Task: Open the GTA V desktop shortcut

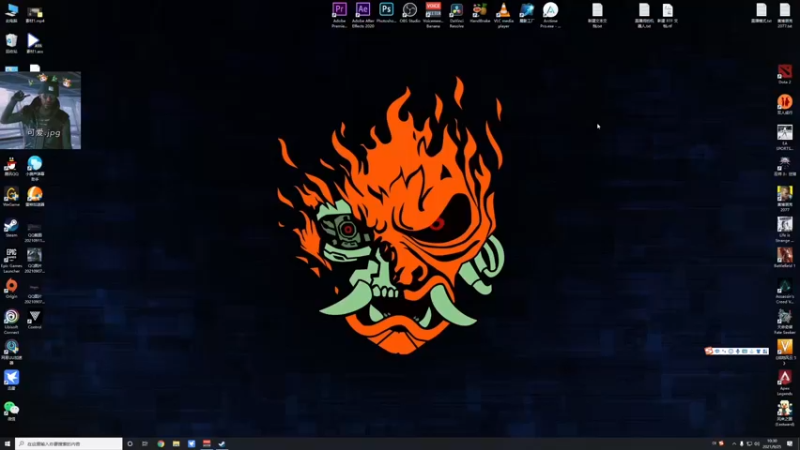Action: [785, 353]
